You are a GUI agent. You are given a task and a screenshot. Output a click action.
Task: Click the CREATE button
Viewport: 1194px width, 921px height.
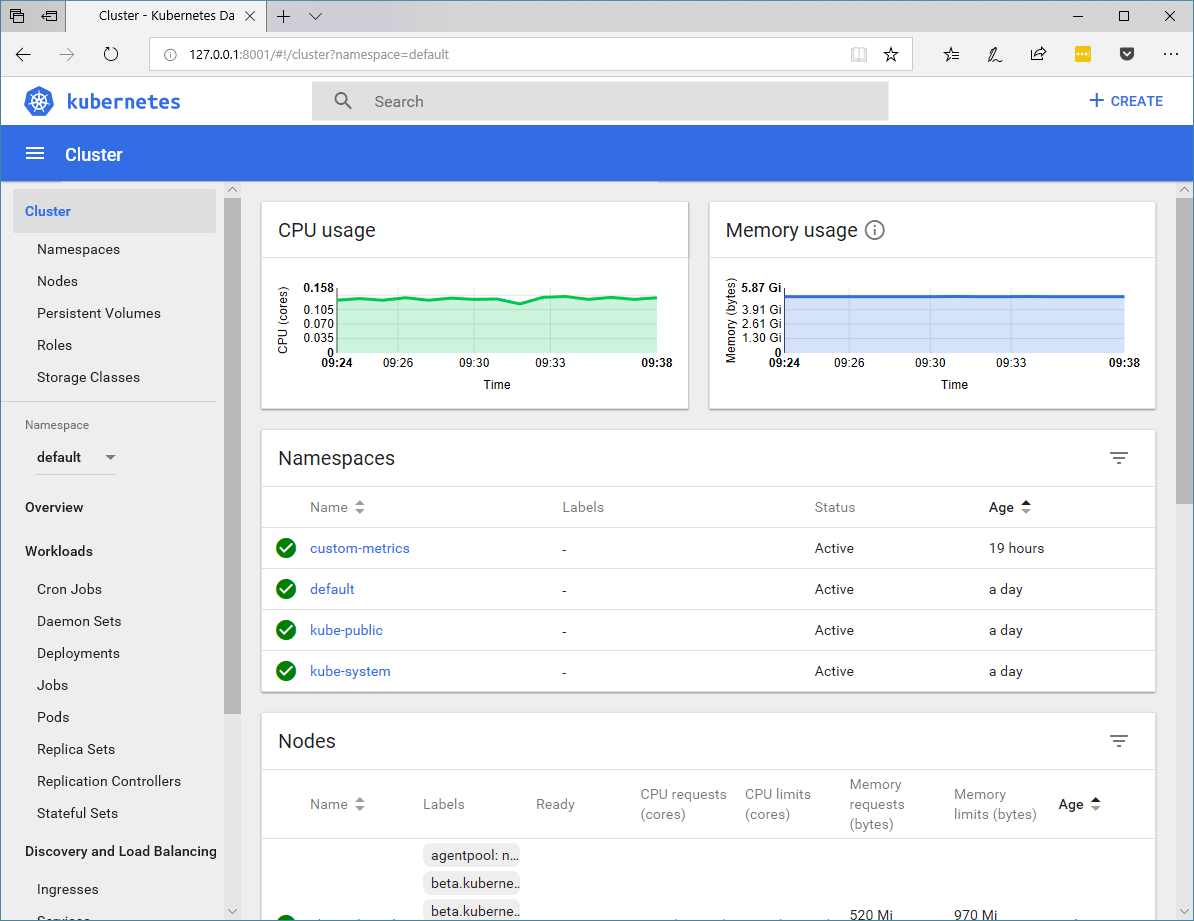pyautogui.click(x=1125, y=100)
